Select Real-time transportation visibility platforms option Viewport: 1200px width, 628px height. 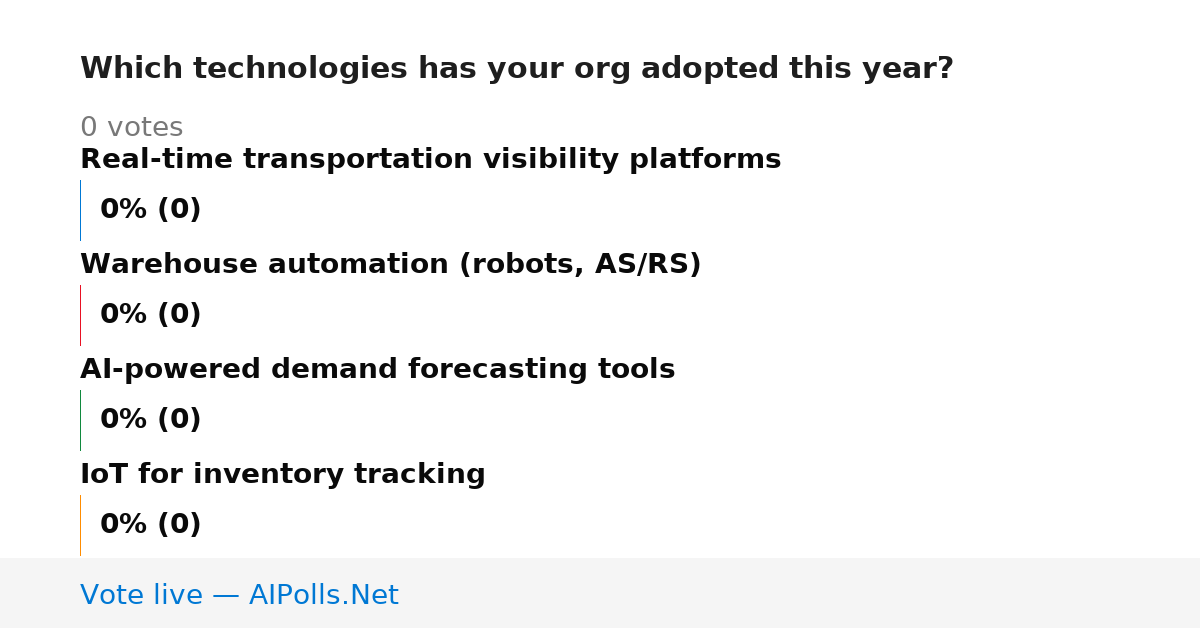click(x=430, y=160)
